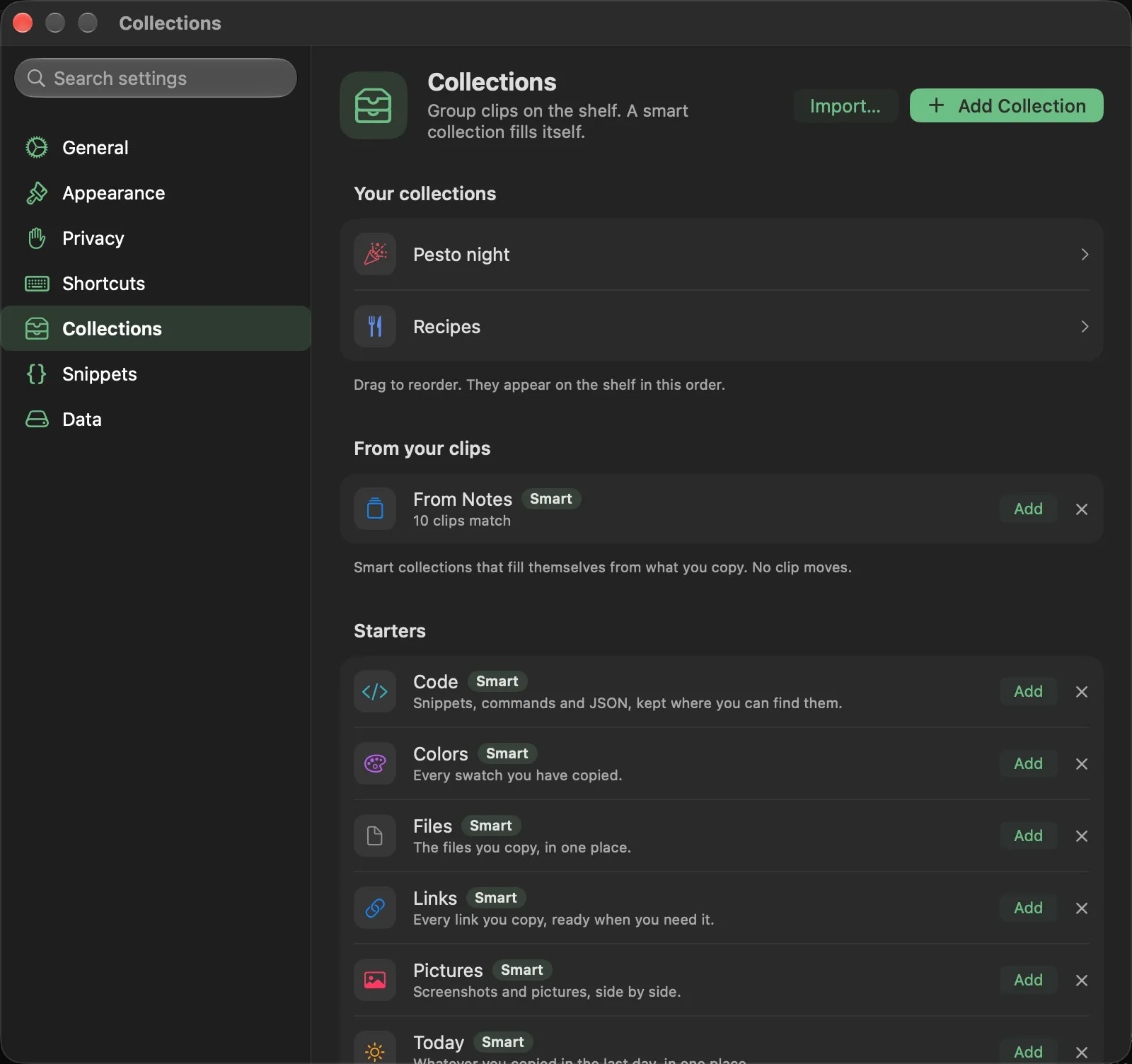
Task: Click the Colors palette icon
Action: [x=375, y=763]
